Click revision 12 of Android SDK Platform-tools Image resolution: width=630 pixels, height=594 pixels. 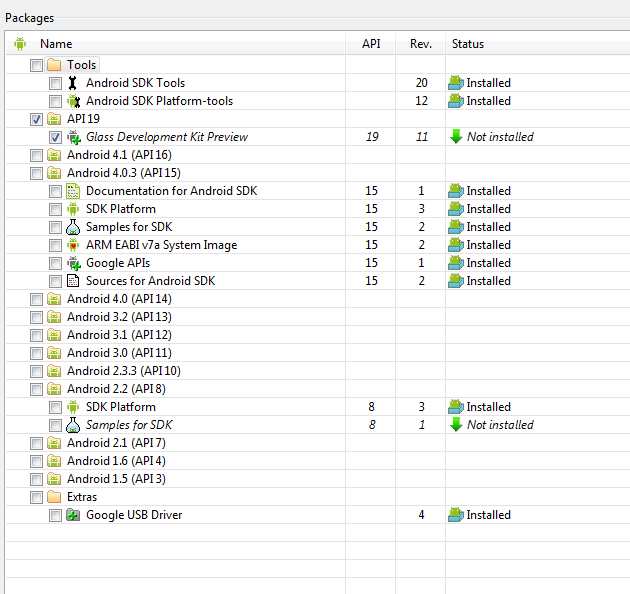click(x=421, y=101)
